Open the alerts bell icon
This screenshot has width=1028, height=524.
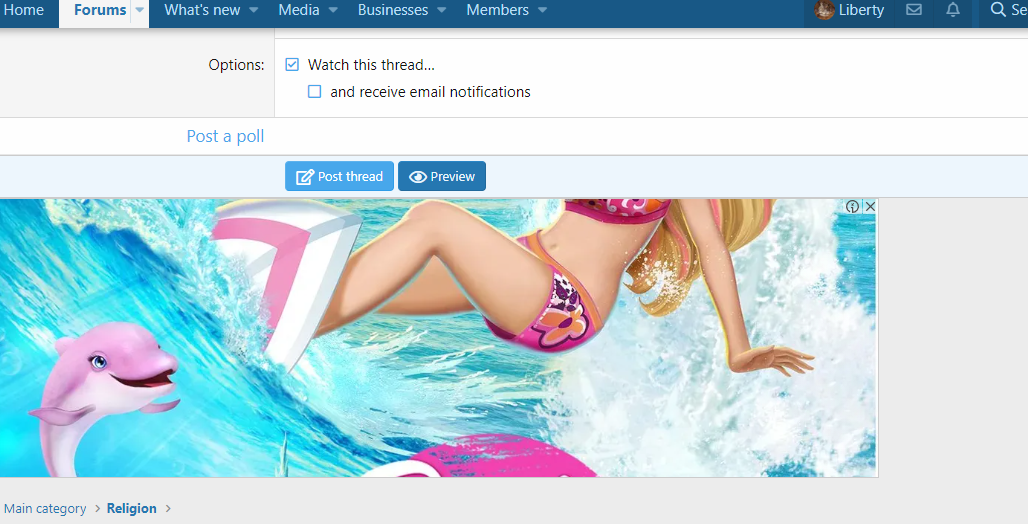(x=953, y=10)
